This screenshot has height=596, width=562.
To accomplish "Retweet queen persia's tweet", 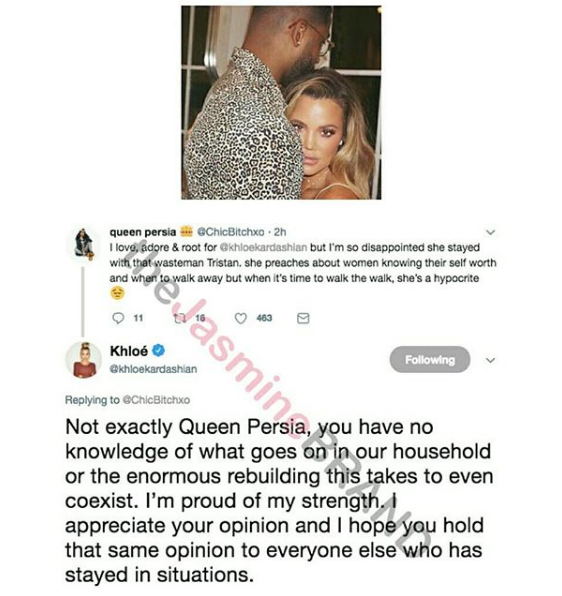I will (x=179, y=318).
